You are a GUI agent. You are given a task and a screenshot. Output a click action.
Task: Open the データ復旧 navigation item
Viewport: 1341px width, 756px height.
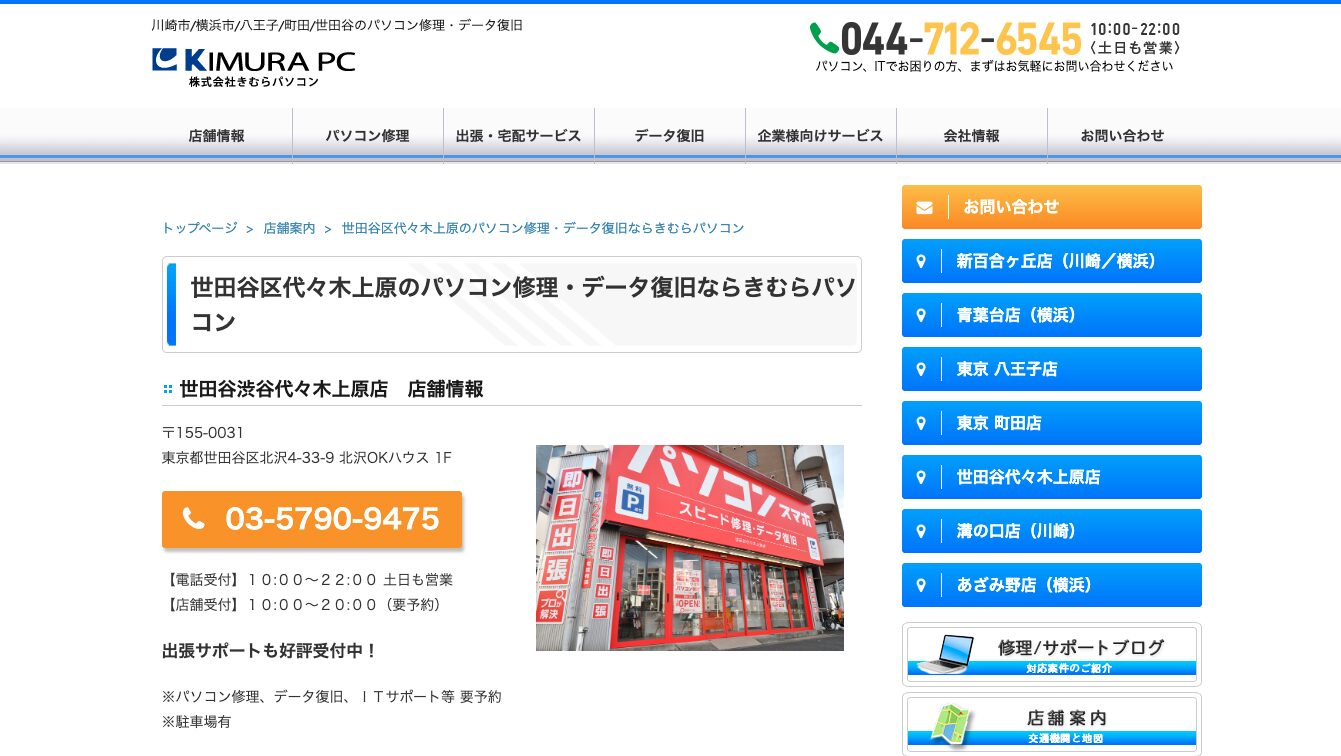click(670, 136)
